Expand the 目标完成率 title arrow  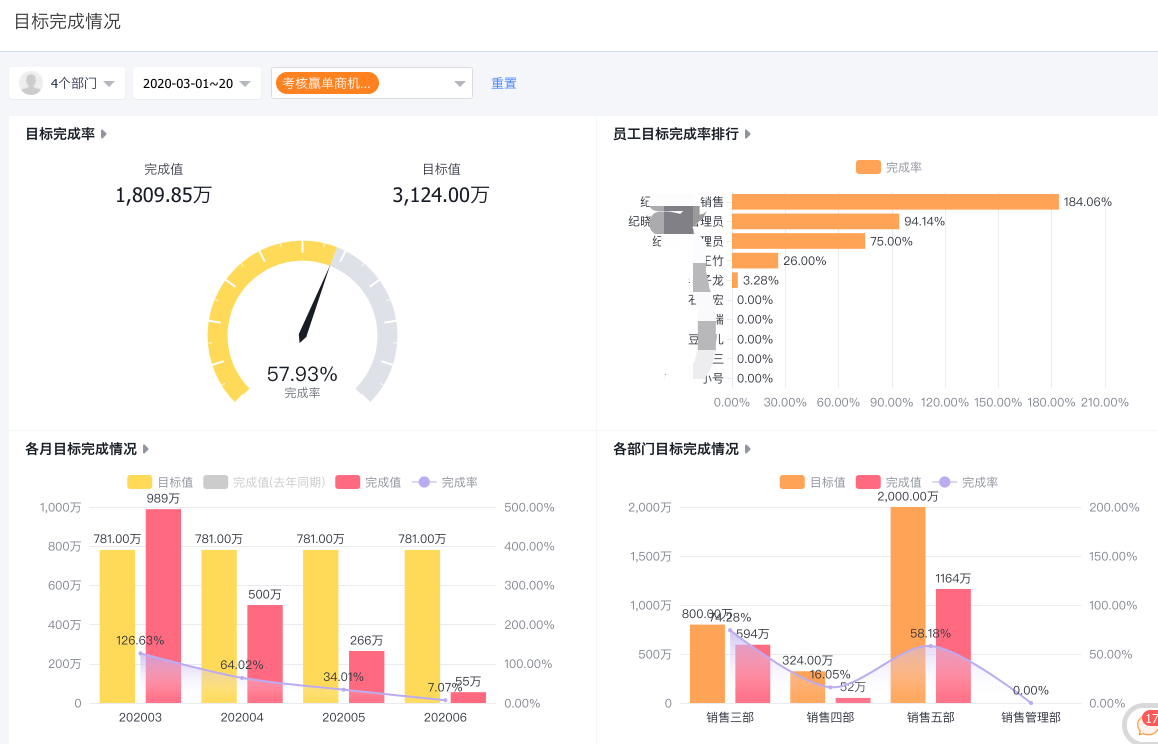pos(104,134)
